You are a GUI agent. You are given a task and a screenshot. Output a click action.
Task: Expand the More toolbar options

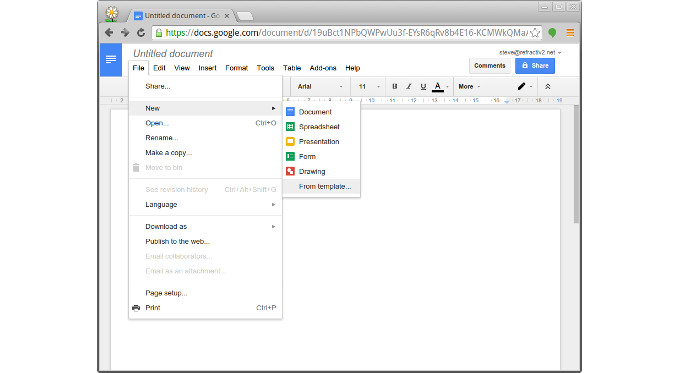click(469, 86)
